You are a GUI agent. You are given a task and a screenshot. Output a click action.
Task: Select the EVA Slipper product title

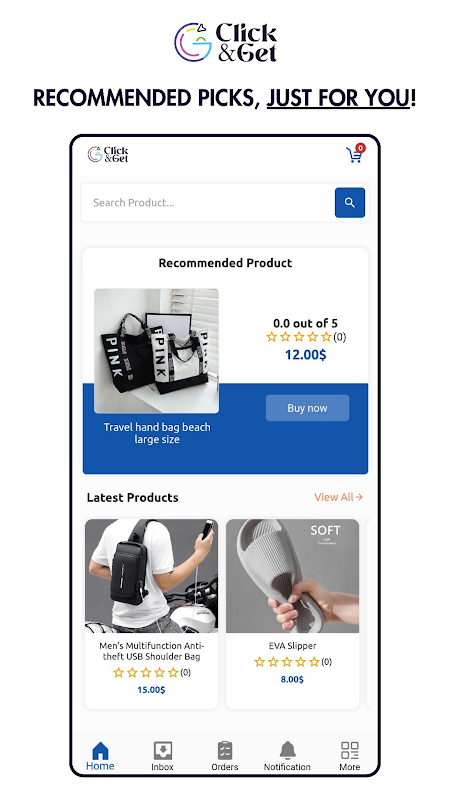tap(292, 646)
